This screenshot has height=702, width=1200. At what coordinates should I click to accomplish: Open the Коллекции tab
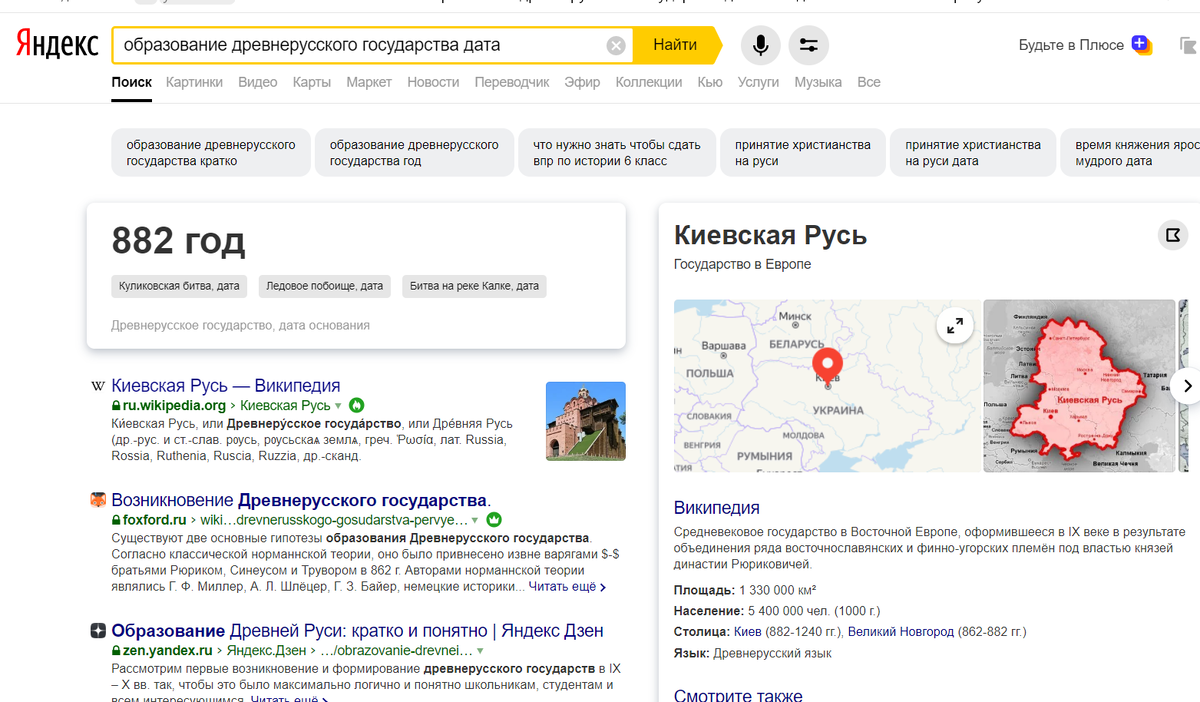tap(649, 82)
